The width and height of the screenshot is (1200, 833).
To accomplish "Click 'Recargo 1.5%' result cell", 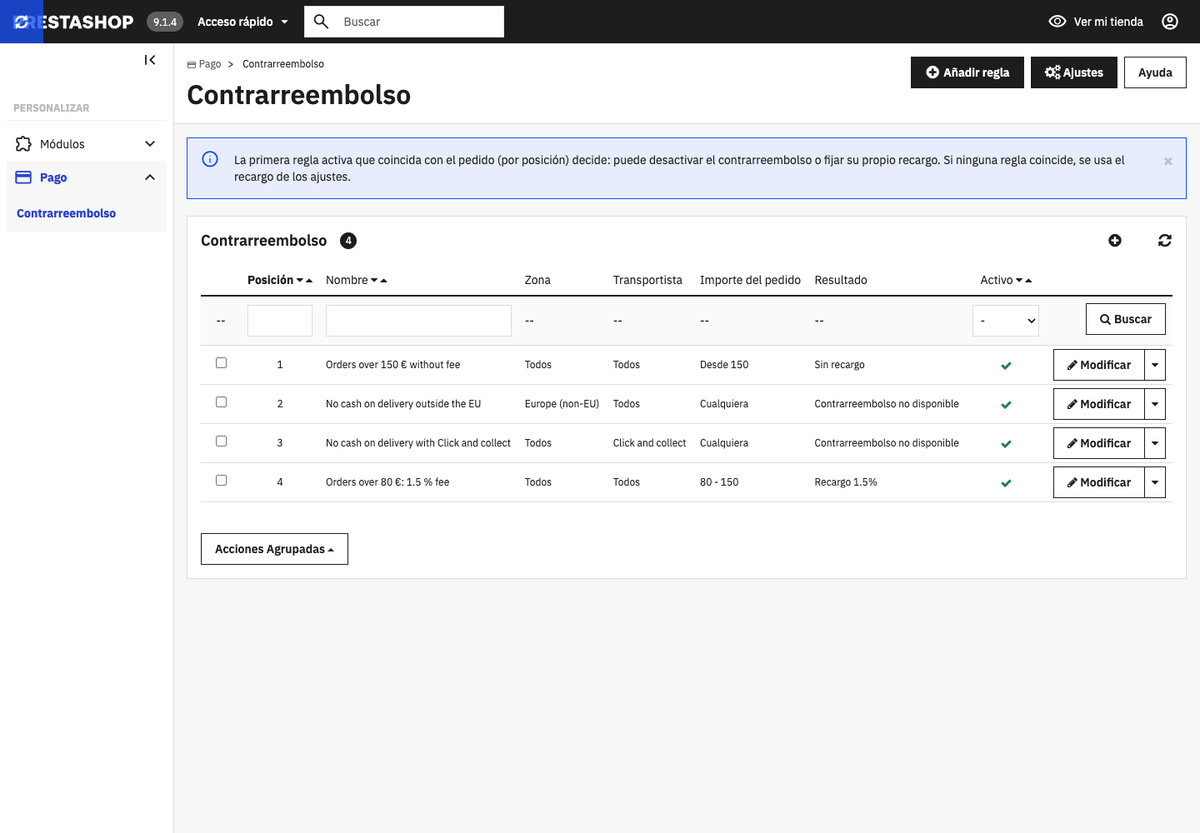I will coord(846,482).
